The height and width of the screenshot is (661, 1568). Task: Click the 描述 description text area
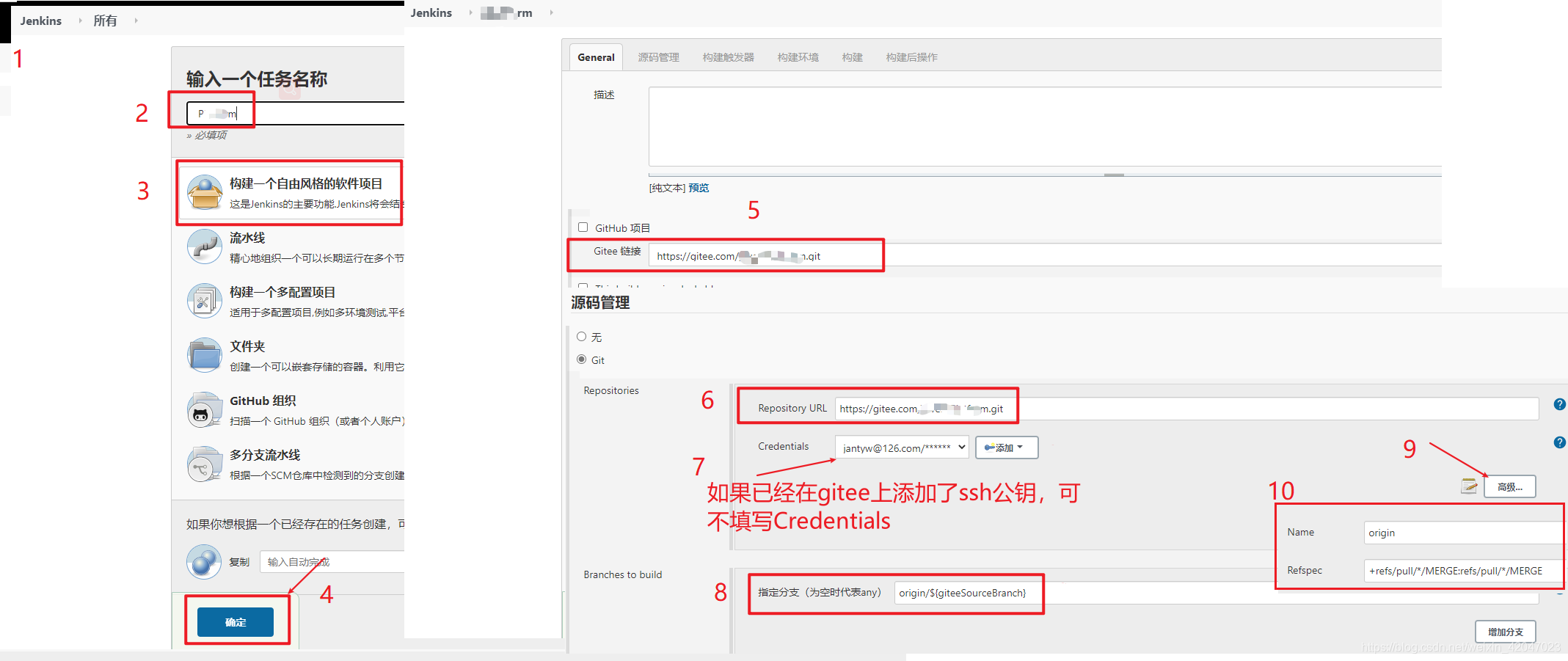tap(1045, 126)
